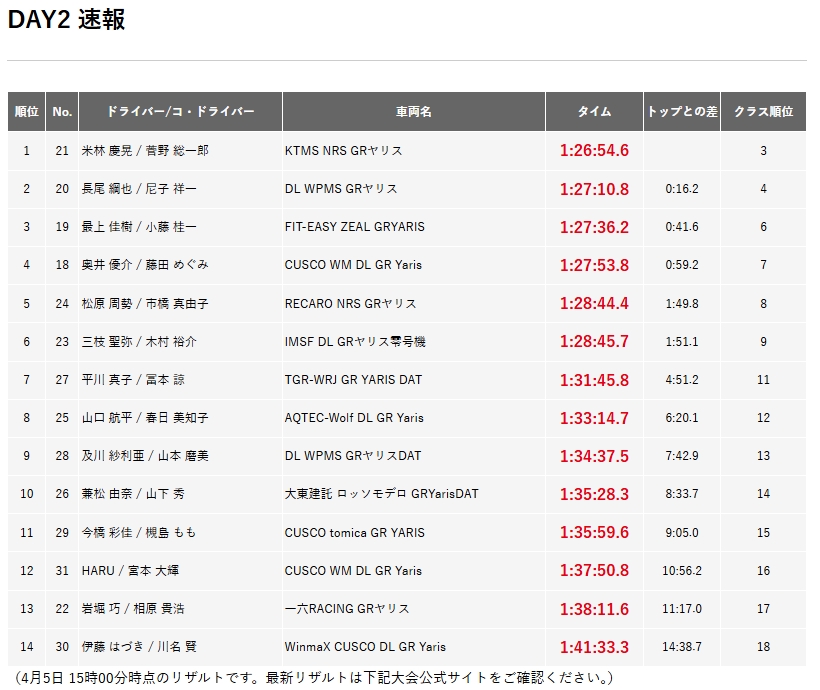
Task: Click the top time 1:26:54.6
Action: [x=594, y=151]
